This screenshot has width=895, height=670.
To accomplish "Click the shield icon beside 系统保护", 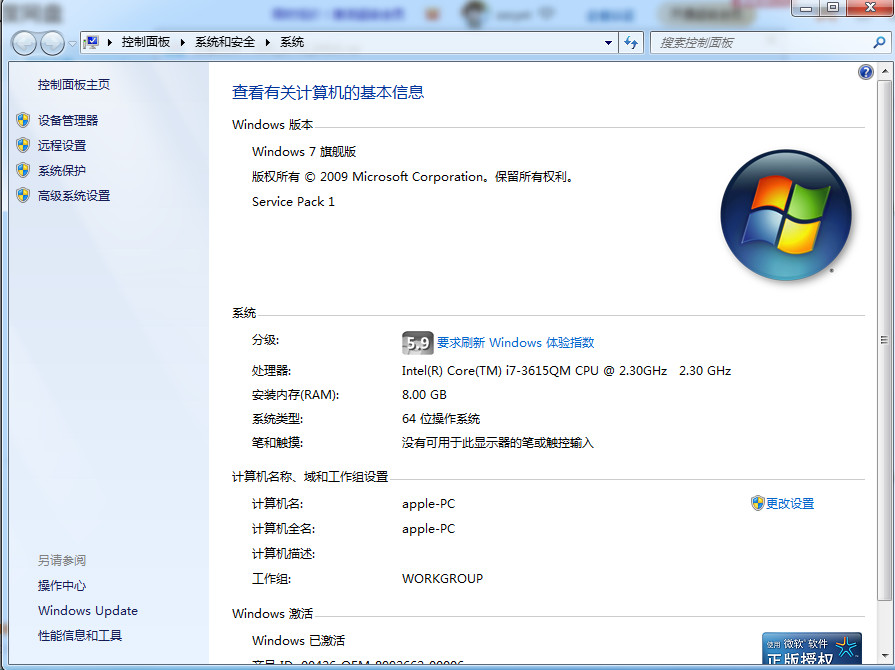I will [23, 170].
